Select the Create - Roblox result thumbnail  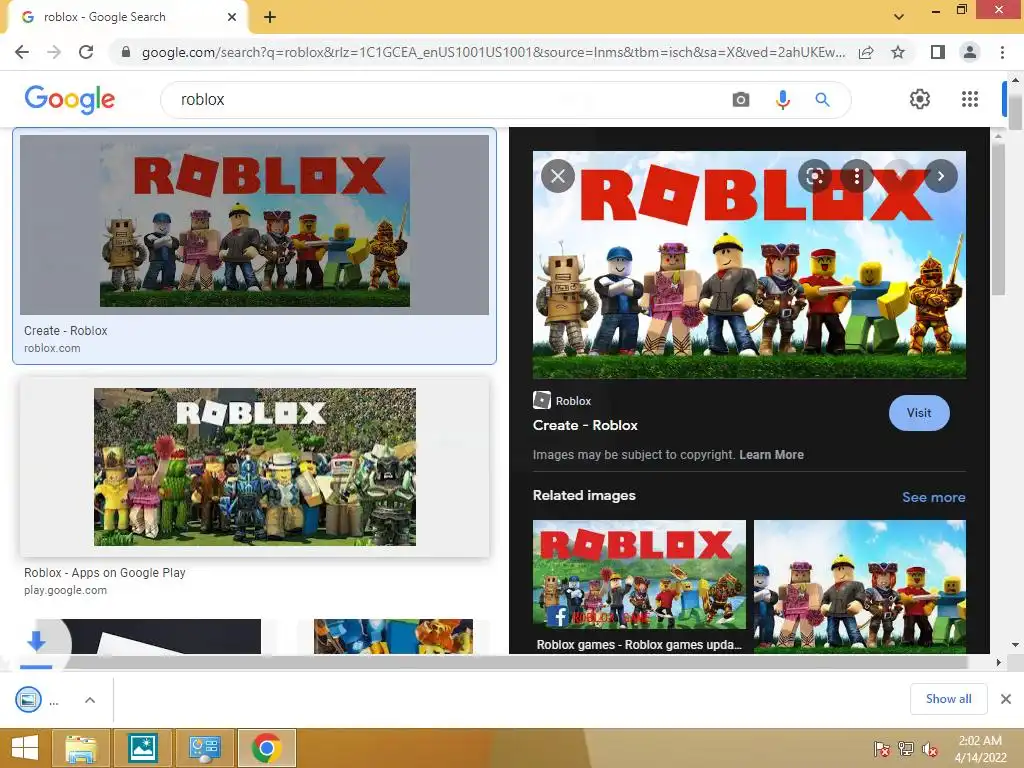[254, 225]
